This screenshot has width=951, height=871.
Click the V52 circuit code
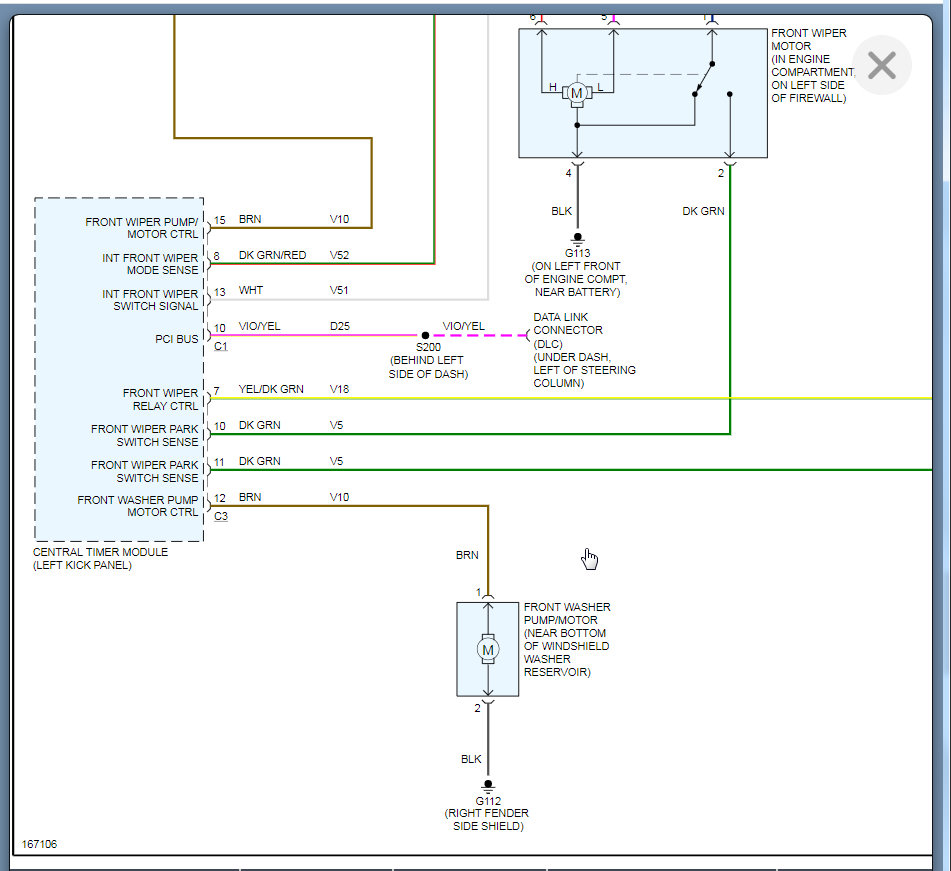[339, 255]
